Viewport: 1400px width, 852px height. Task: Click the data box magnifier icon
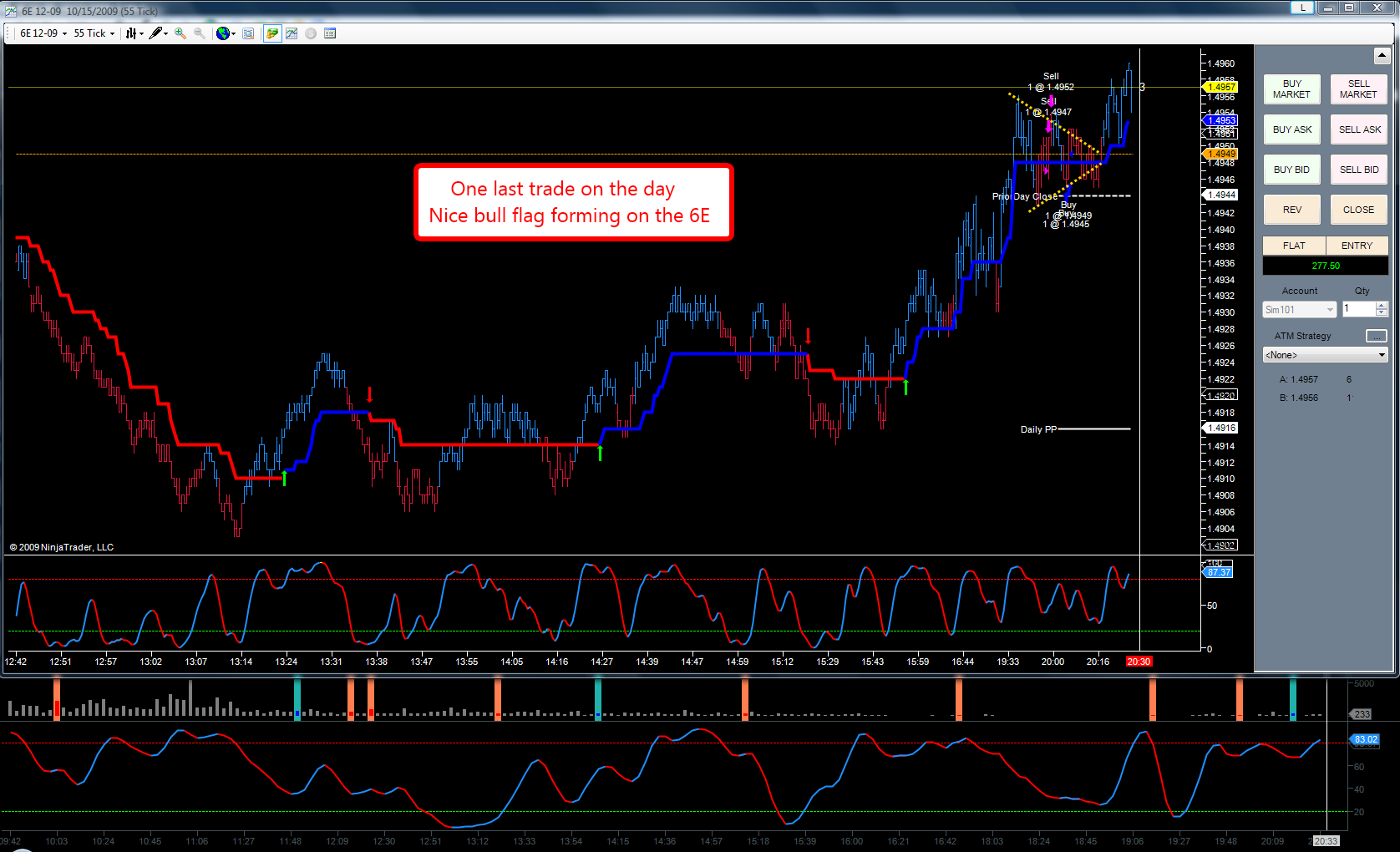coord(248,33)
